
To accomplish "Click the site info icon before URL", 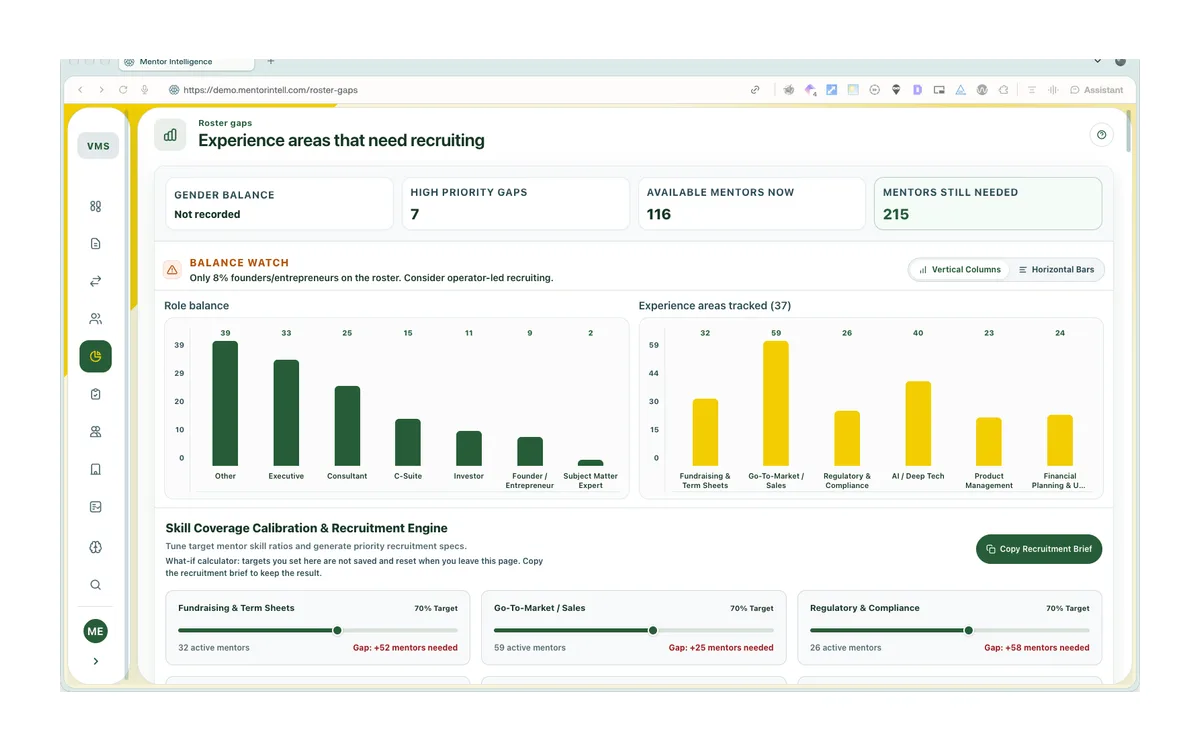I will pyautogui.click(x=173, y=90).
